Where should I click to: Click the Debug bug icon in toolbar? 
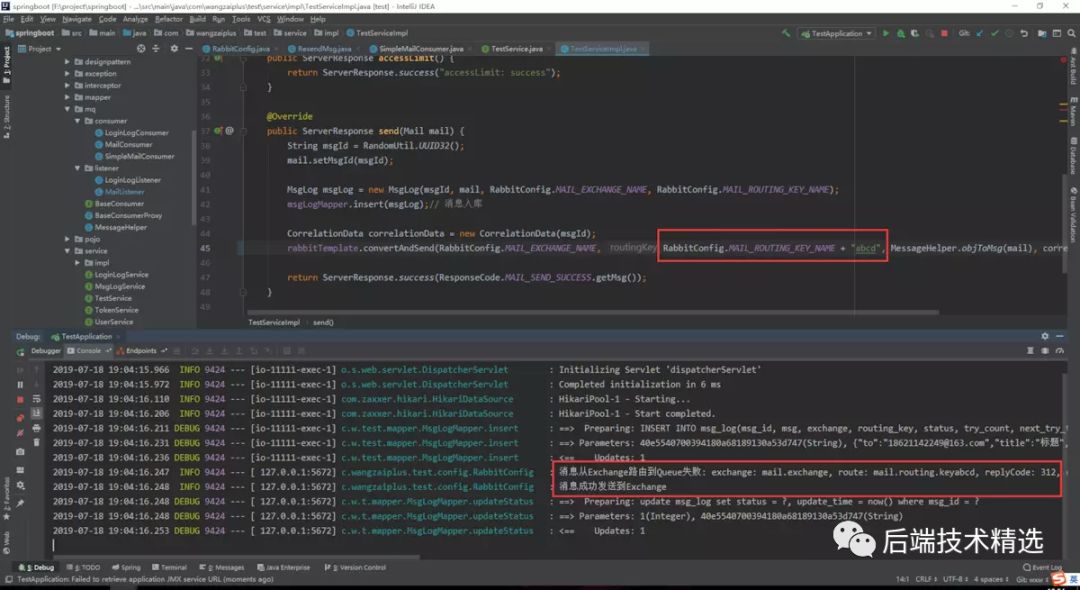[899, 33]
